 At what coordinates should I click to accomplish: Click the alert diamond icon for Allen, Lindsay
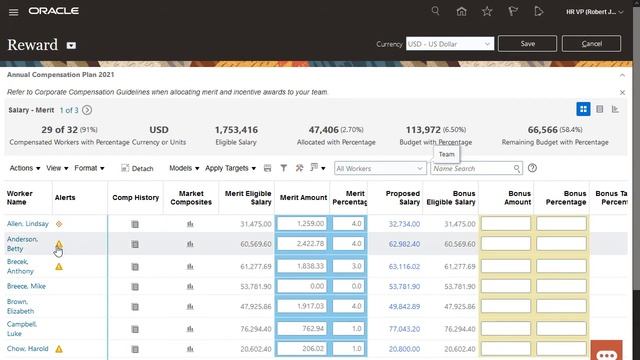[59, 224]
